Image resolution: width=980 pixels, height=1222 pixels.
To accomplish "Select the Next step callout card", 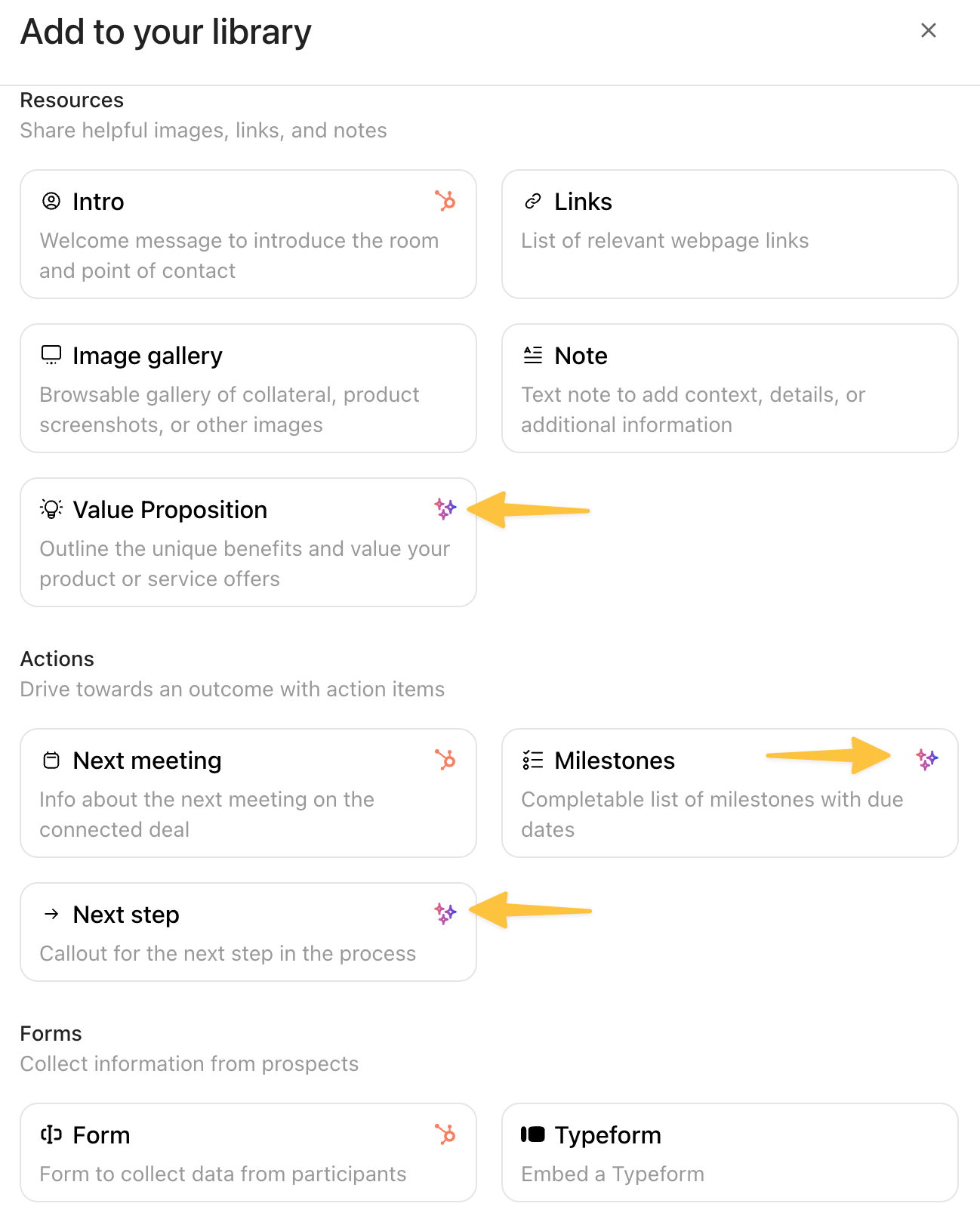I will 248,932.
